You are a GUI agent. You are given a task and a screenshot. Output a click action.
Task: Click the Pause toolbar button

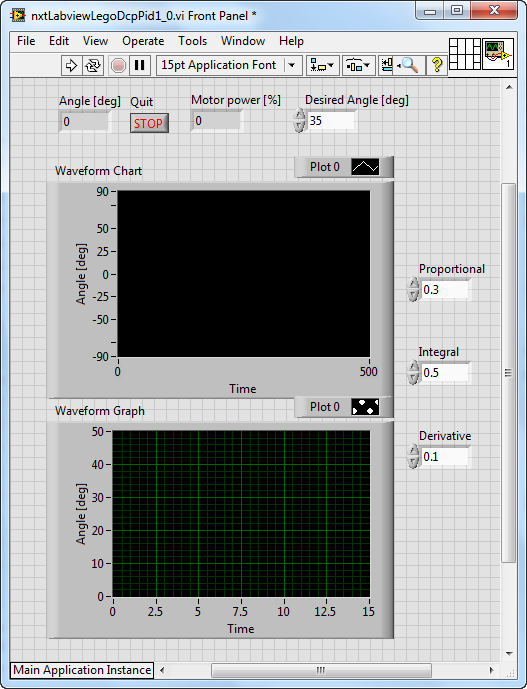click(140, 65)
